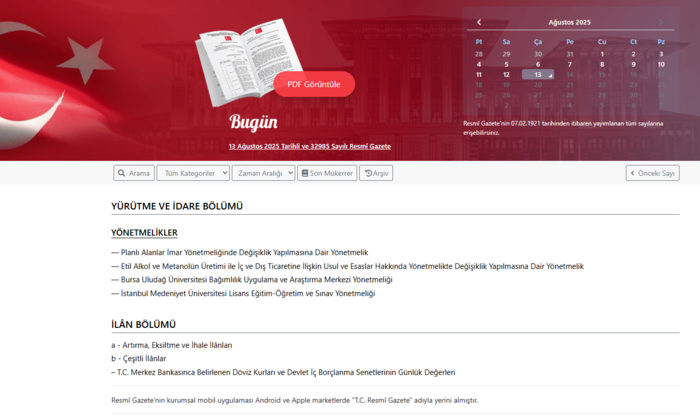
Task: Select August 3 in the calendar
Action: 661,54
